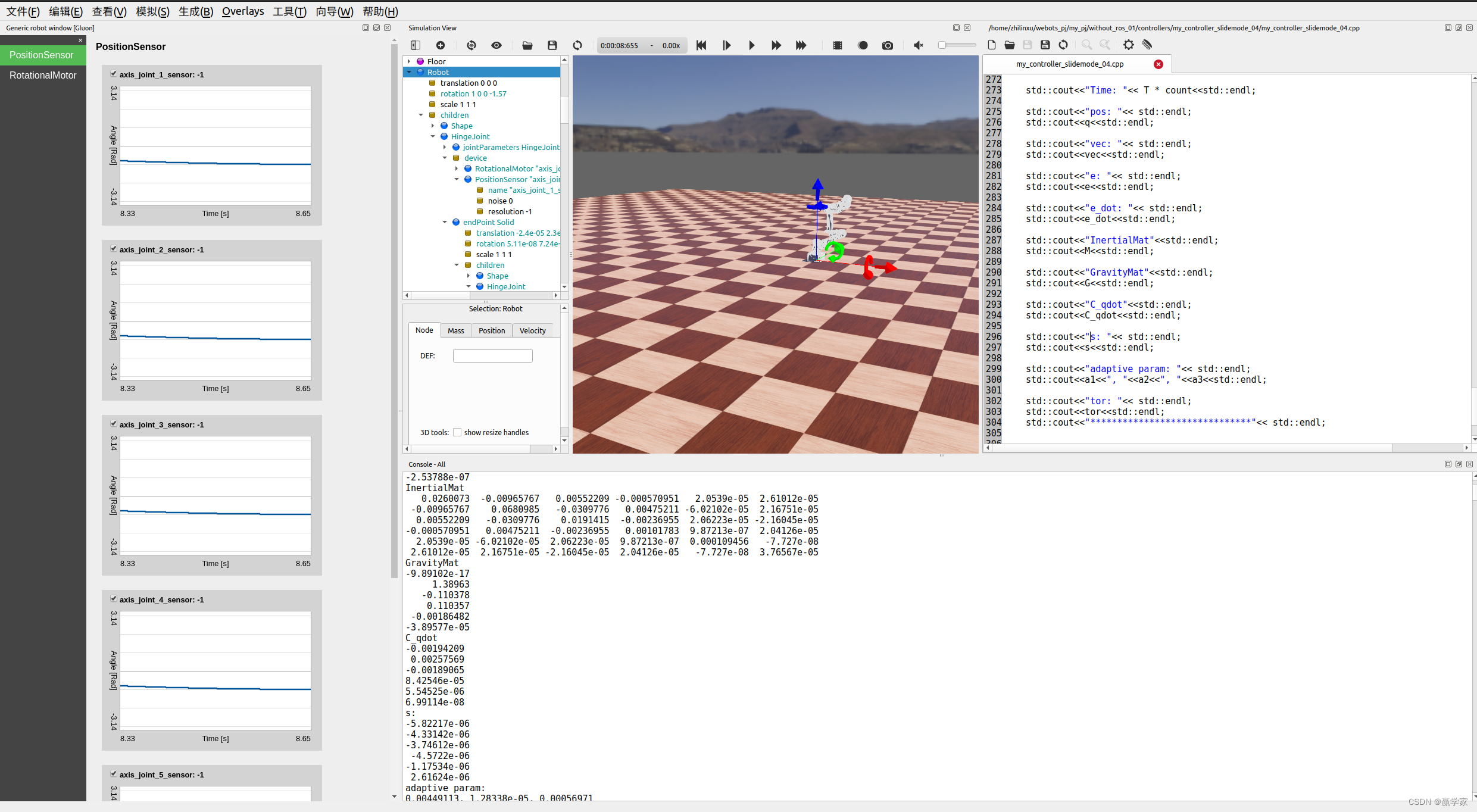Take a screenshot with the camera icon
This screenshot has height=812, width=1477.
point(888,45)
